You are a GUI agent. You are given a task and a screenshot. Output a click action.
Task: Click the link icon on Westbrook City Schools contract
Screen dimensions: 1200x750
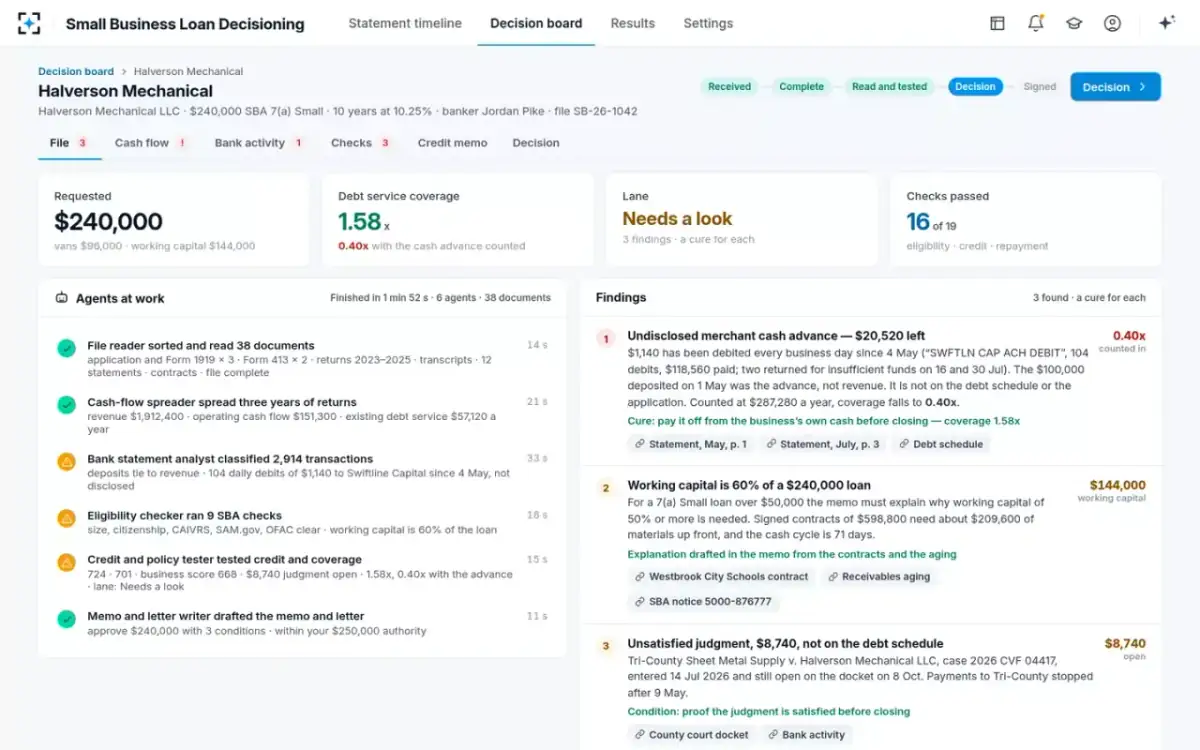click(640, 577)
